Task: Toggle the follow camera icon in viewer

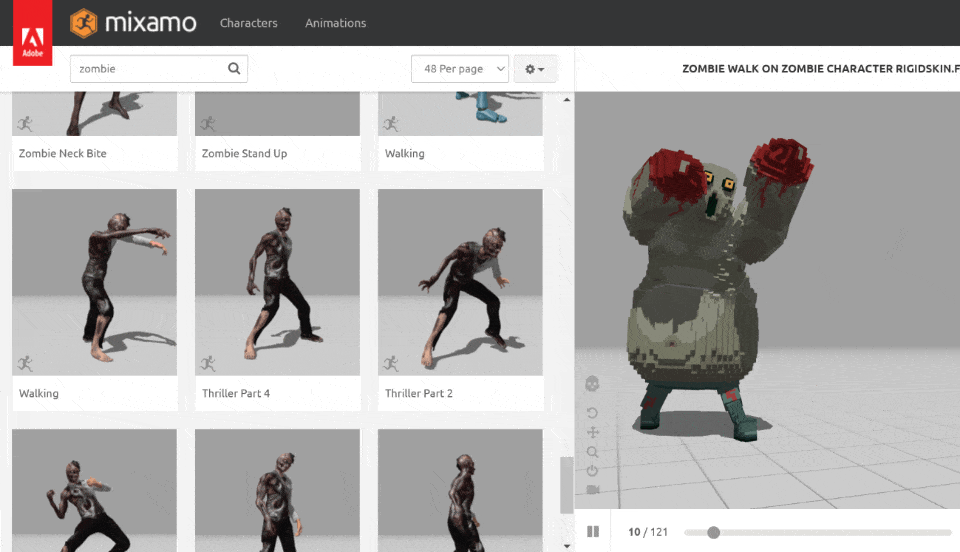Action: (593, 490)
